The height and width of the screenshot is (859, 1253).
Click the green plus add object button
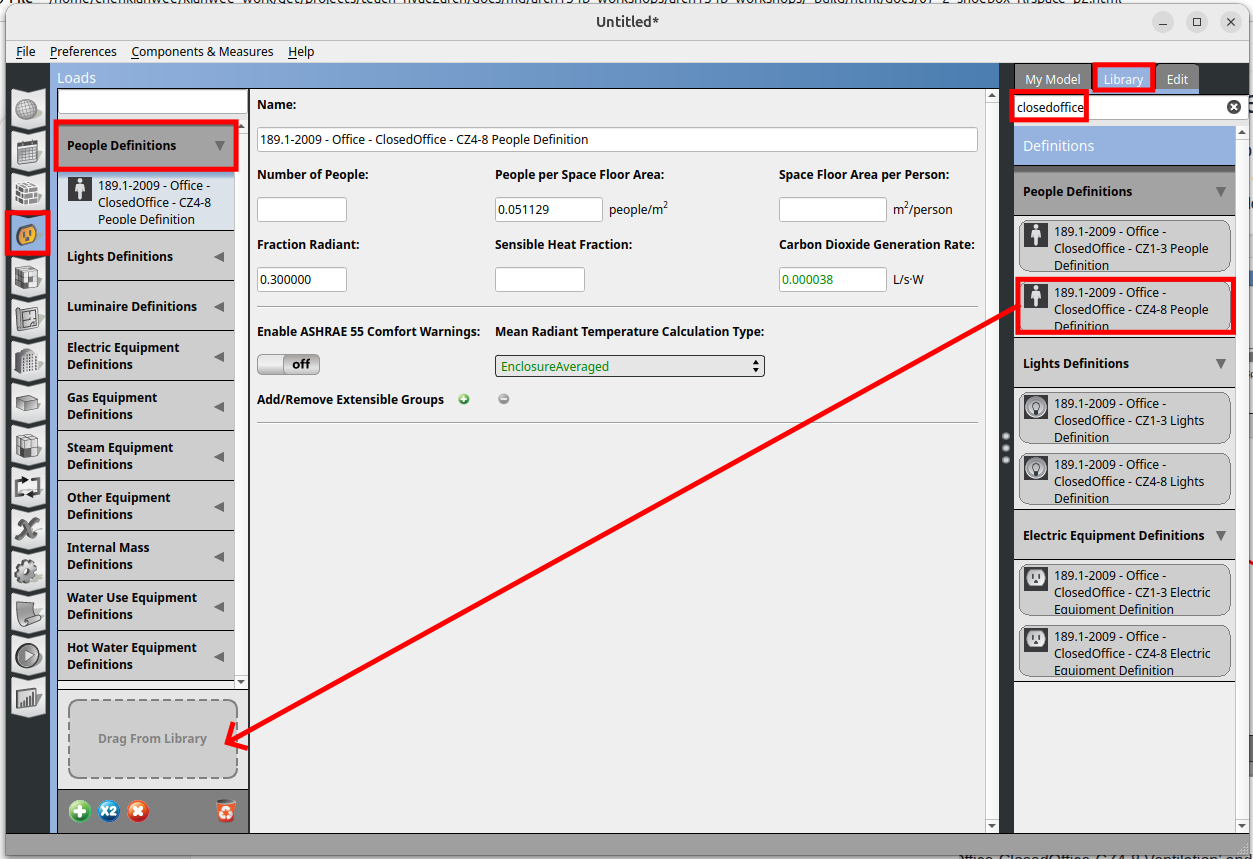click(x=80, y=811)
